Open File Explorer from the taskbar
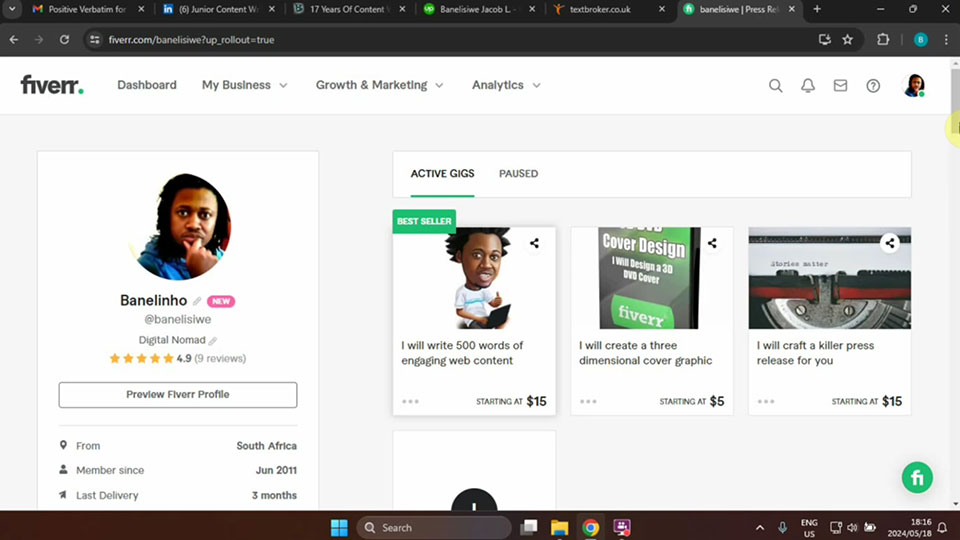 tap(559, 527)
